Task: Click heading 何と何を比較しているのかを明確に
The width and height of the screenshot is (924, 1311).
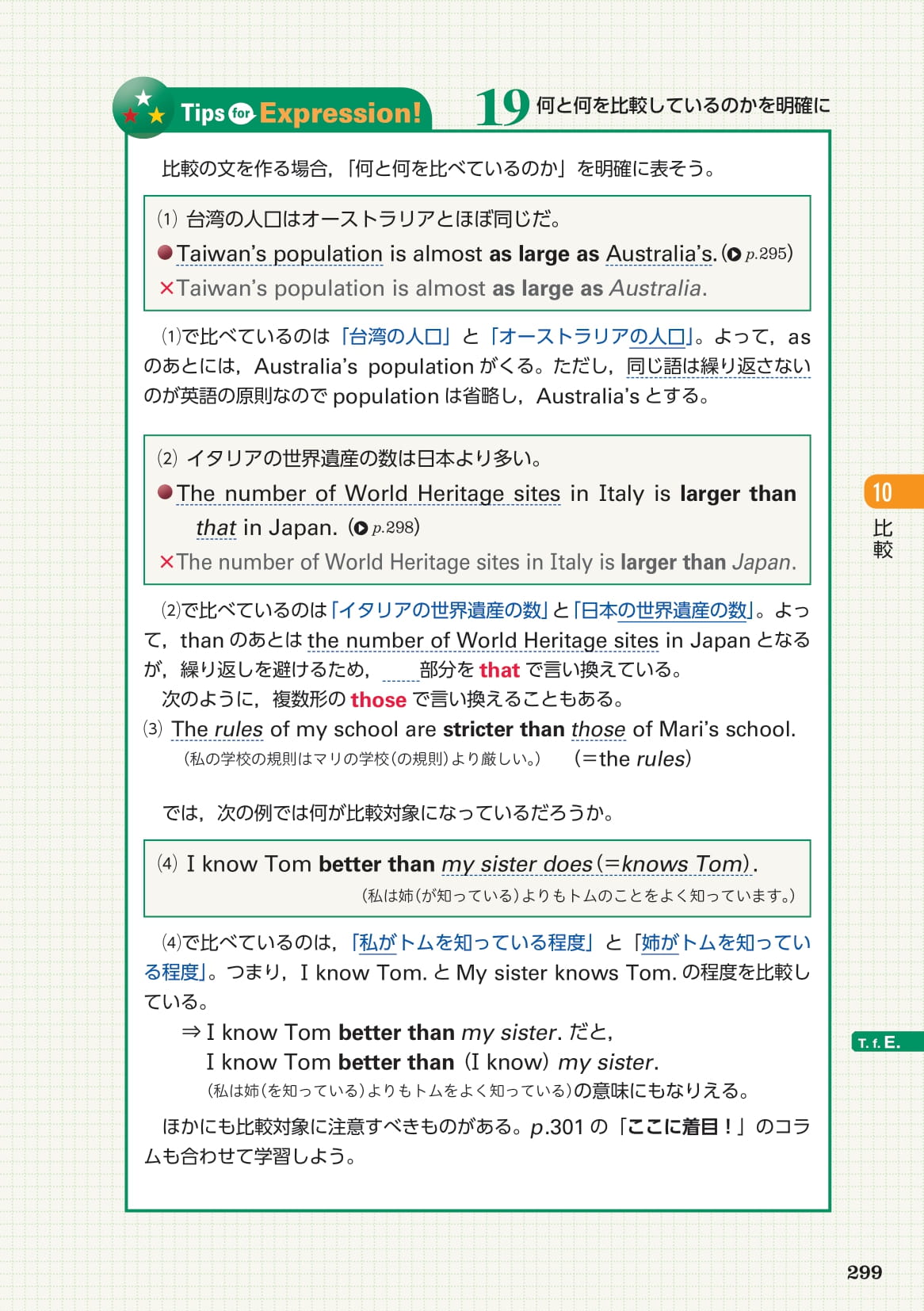Action: point(683,105)
